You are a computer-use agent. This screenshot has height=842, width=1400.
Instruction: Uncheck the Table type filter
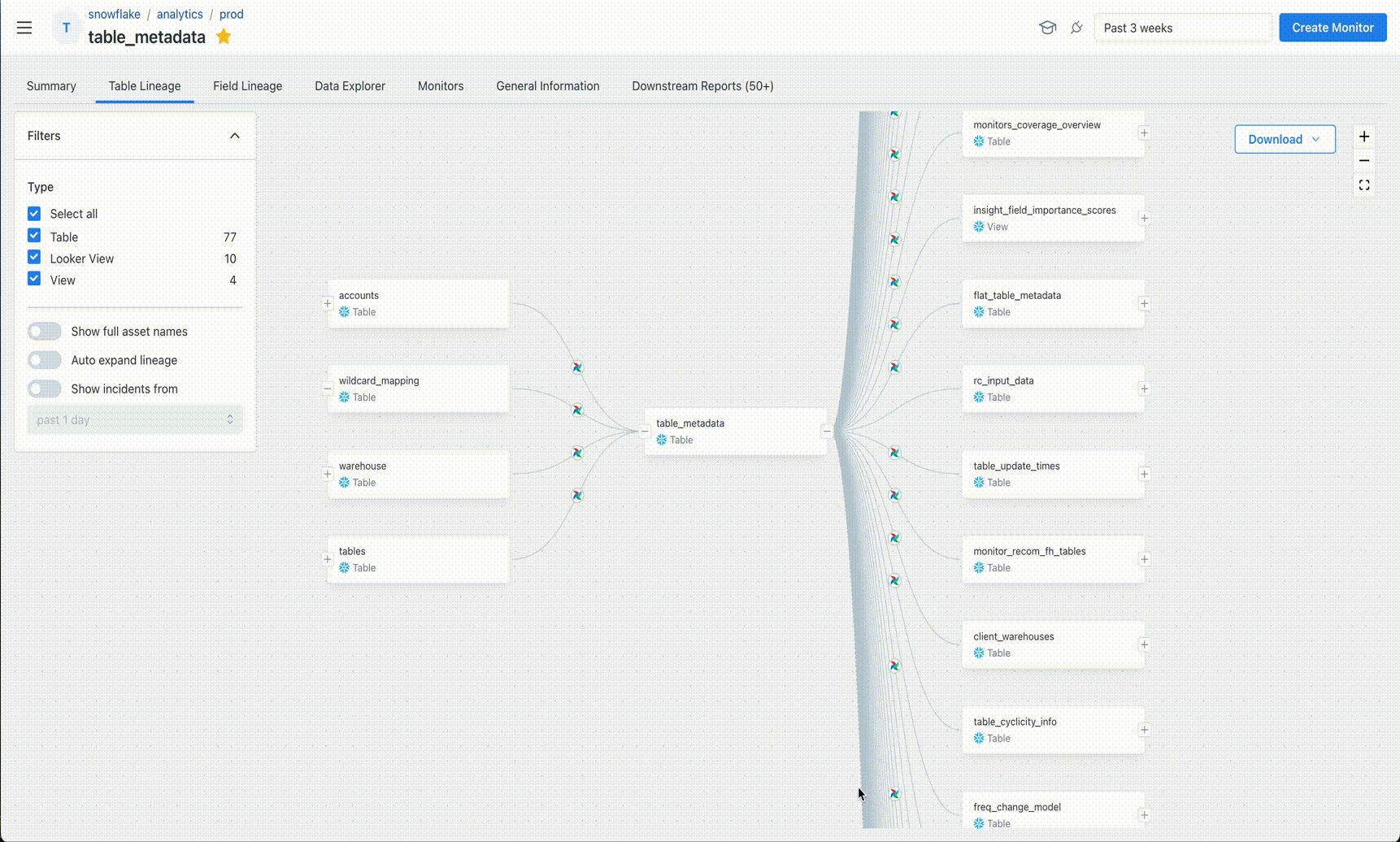(x=34, y=236)
